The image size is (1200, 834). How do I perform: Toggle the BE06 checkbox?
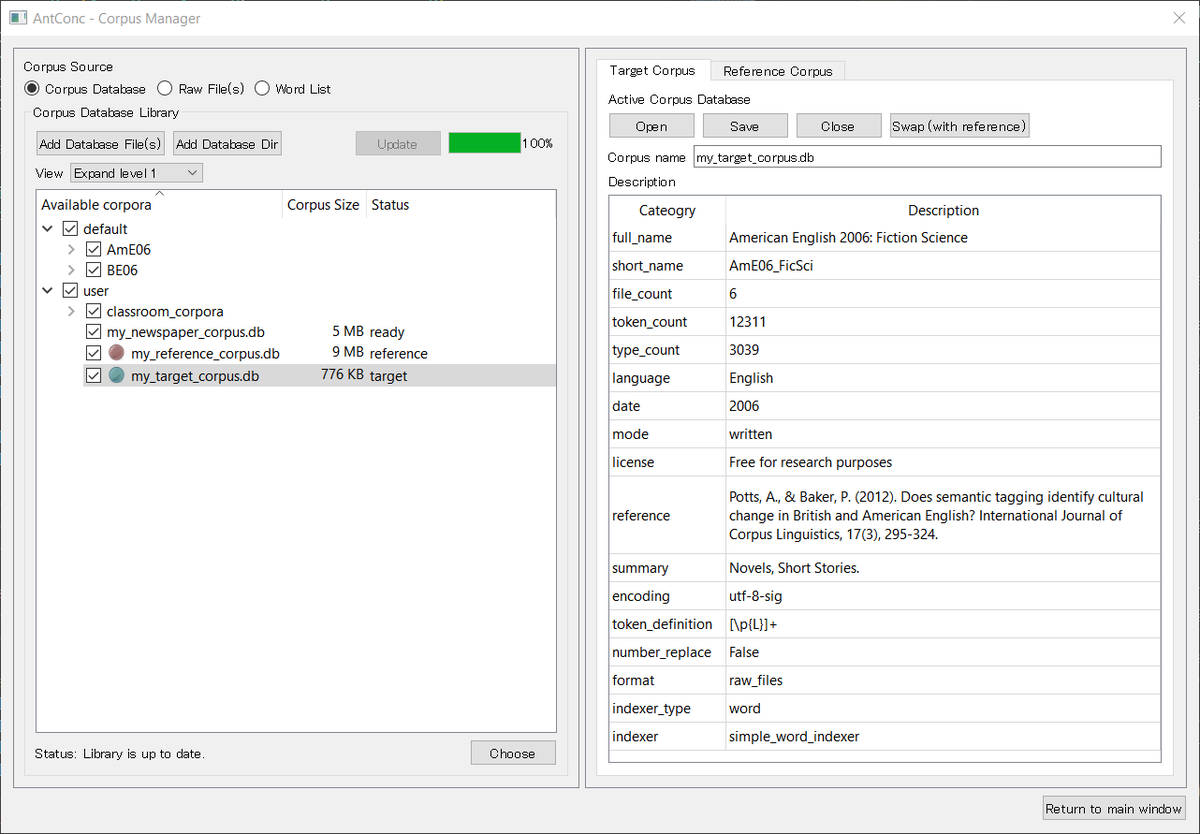point(94,270)
